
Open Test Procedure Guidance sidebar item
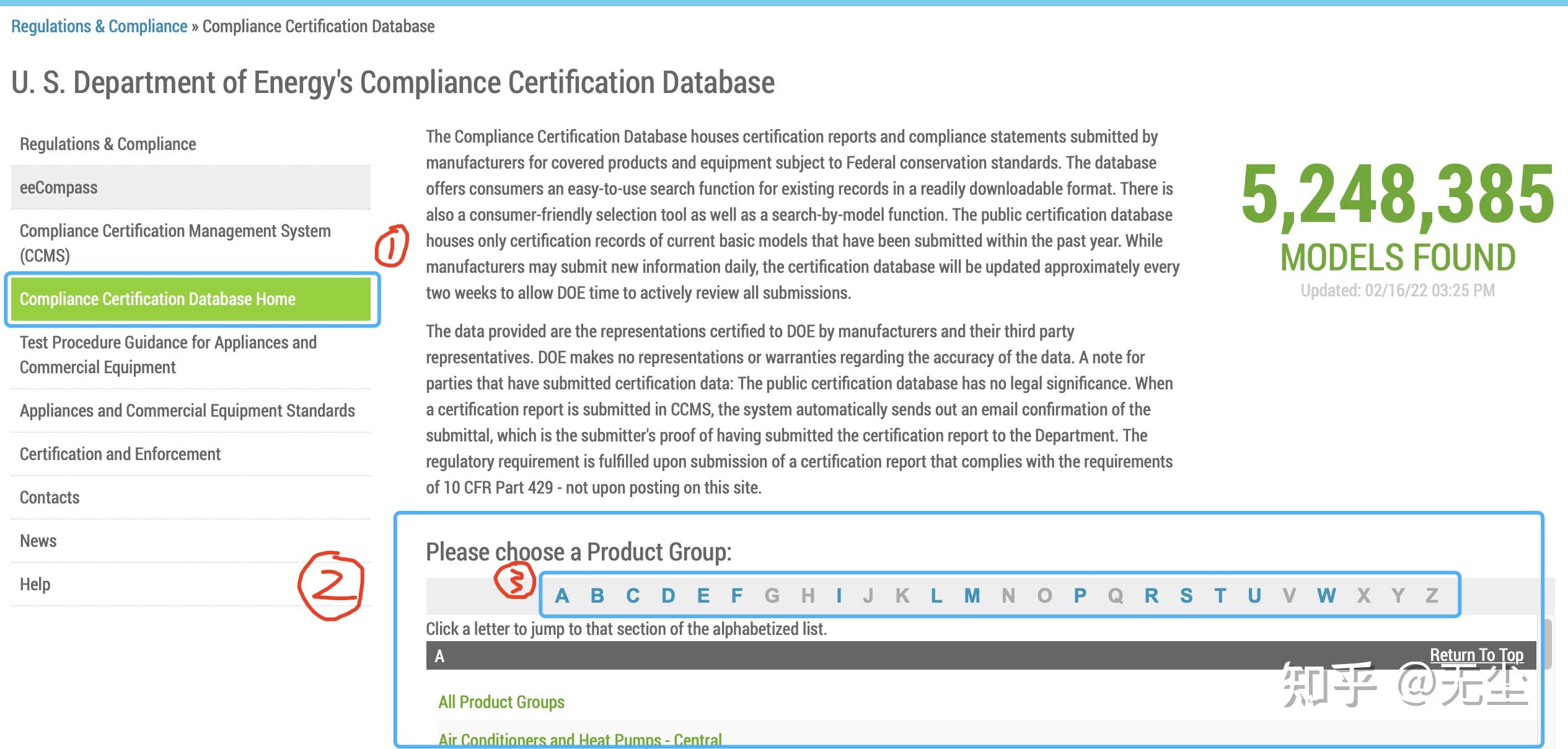(168, 354)
